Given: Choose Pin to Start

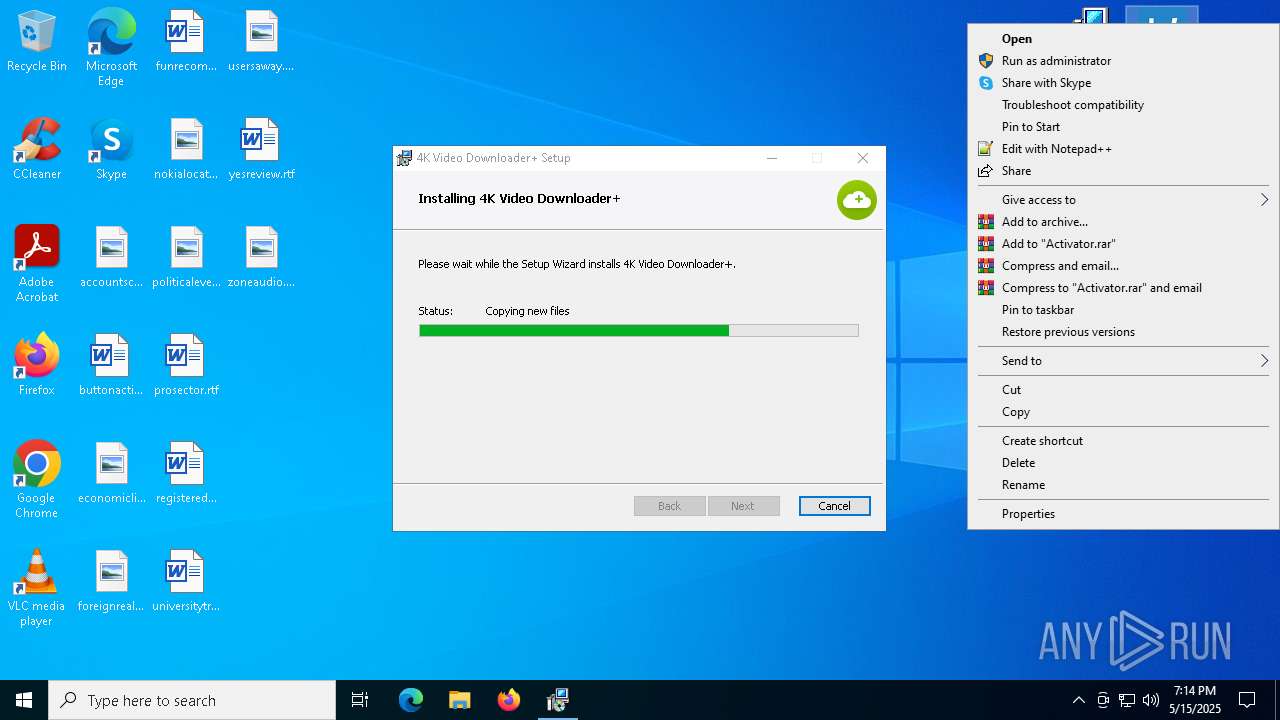Looking at the screenshot, I should point(1123,127).
